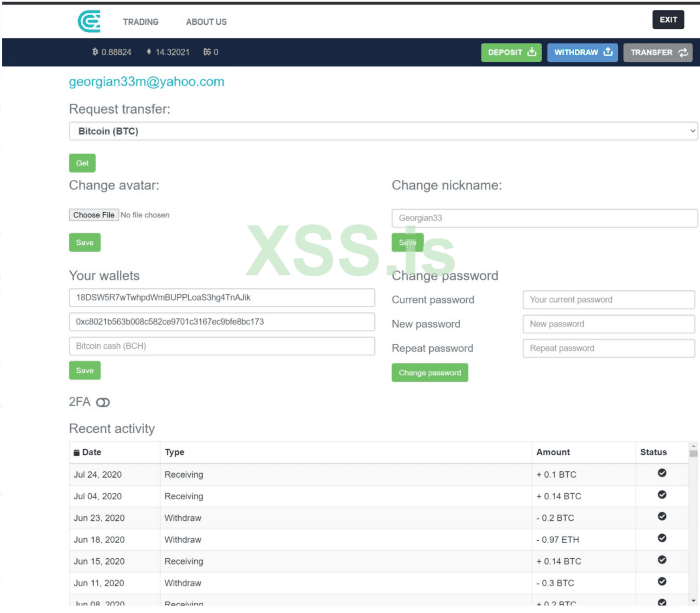Click Save under Change nickname
The width and height of the screenshot is (700, 613).
click(407, 242)
